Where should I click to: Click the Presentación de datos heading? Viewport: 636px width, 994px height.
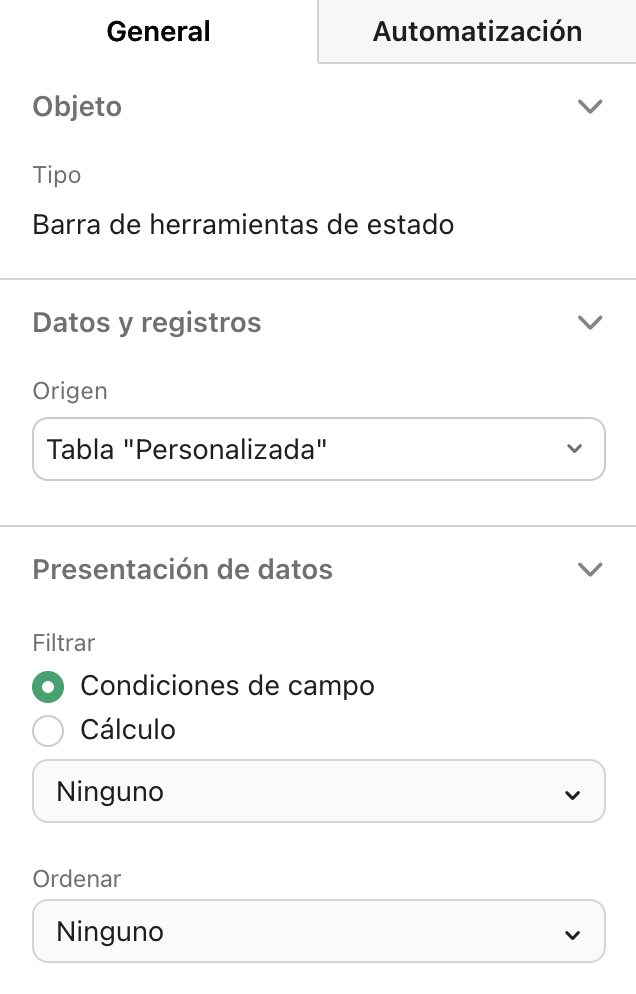coord(183,570)
